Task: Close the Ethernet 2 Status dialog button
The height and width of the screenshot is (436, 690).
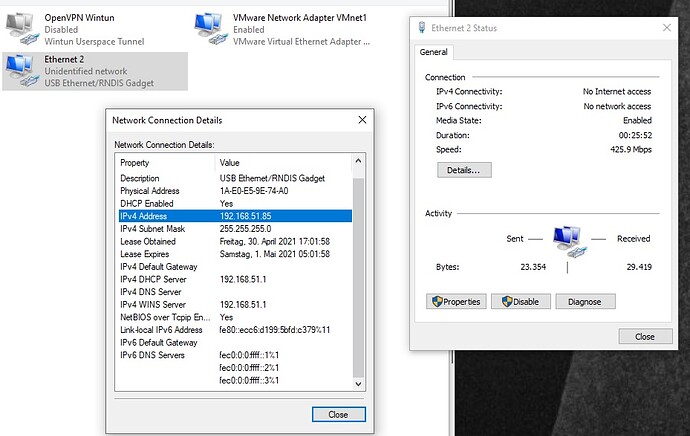Action: (x=645, y=337)
